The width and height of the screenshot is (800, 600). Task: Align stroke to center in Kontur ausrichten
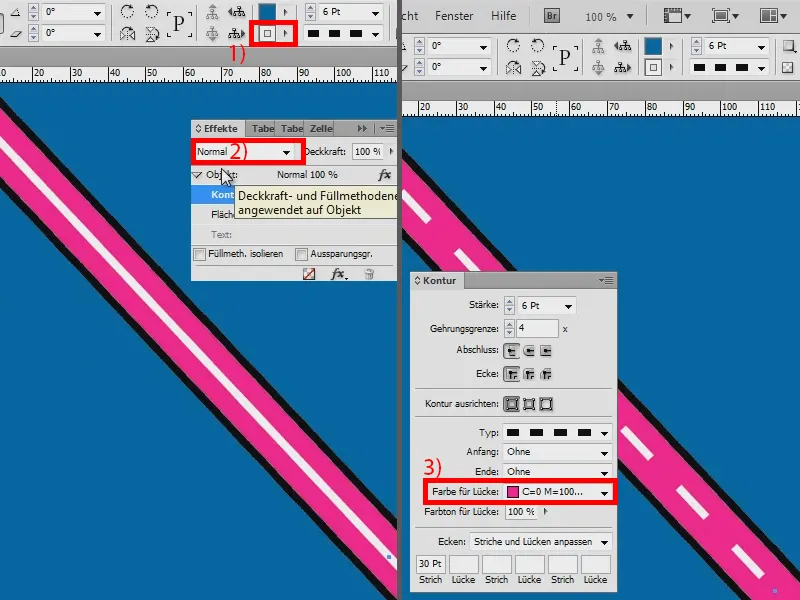511,404
